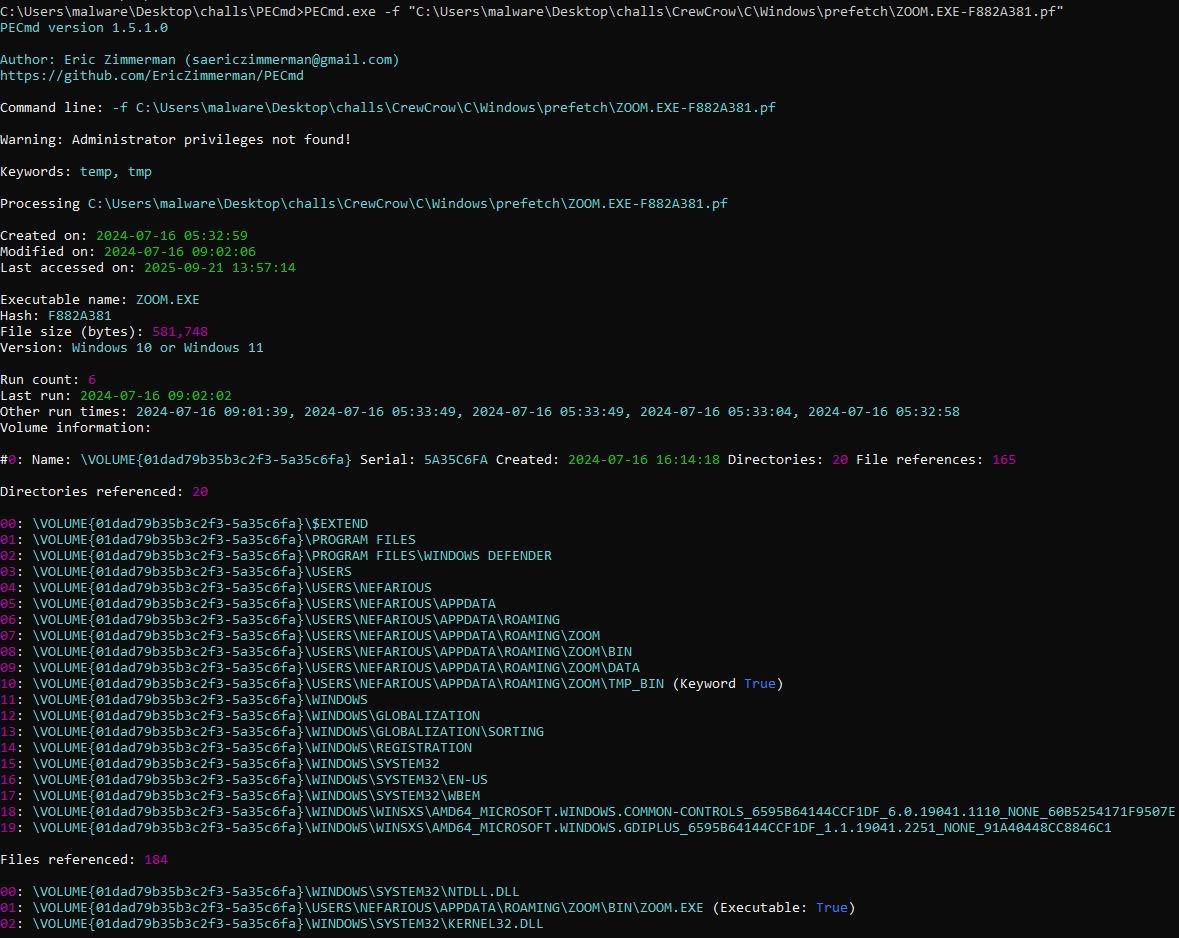Select the Last accessed timestamp 2025-09-21 13:57:14
The width and height of the screenshot is (1179, 938).
click(220, 268)
